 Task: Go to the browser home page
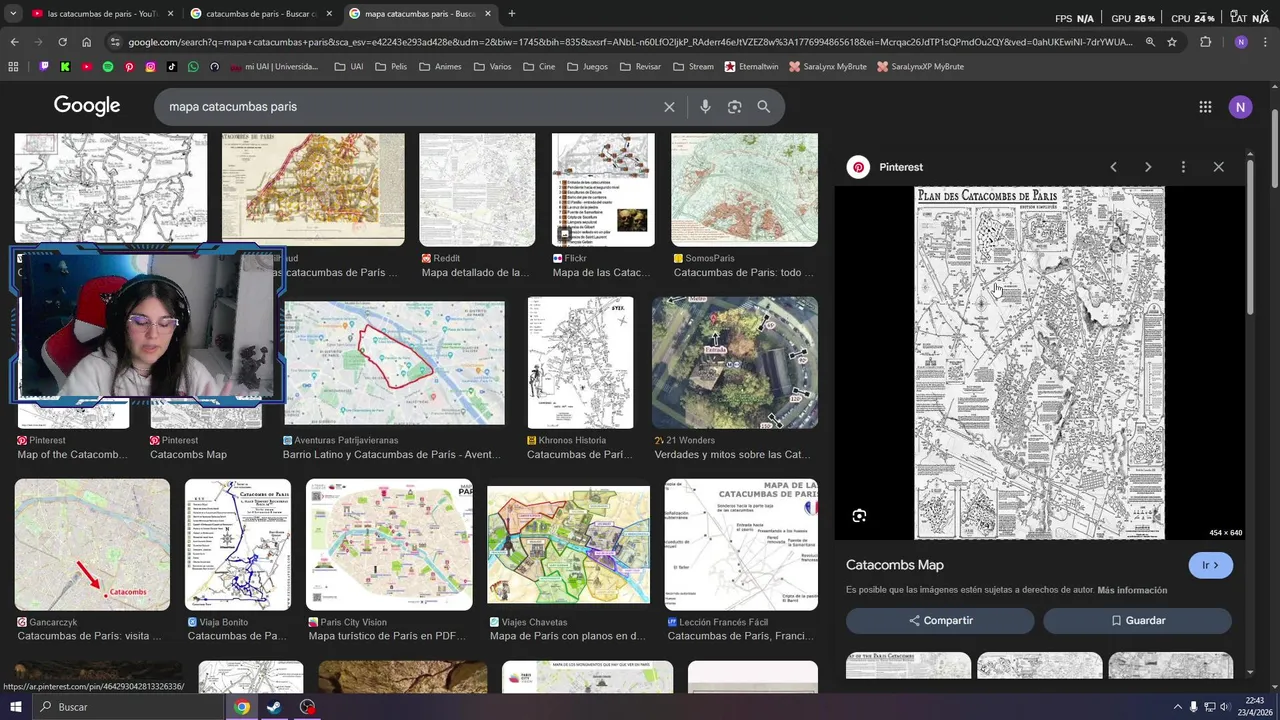click(86, 42)
